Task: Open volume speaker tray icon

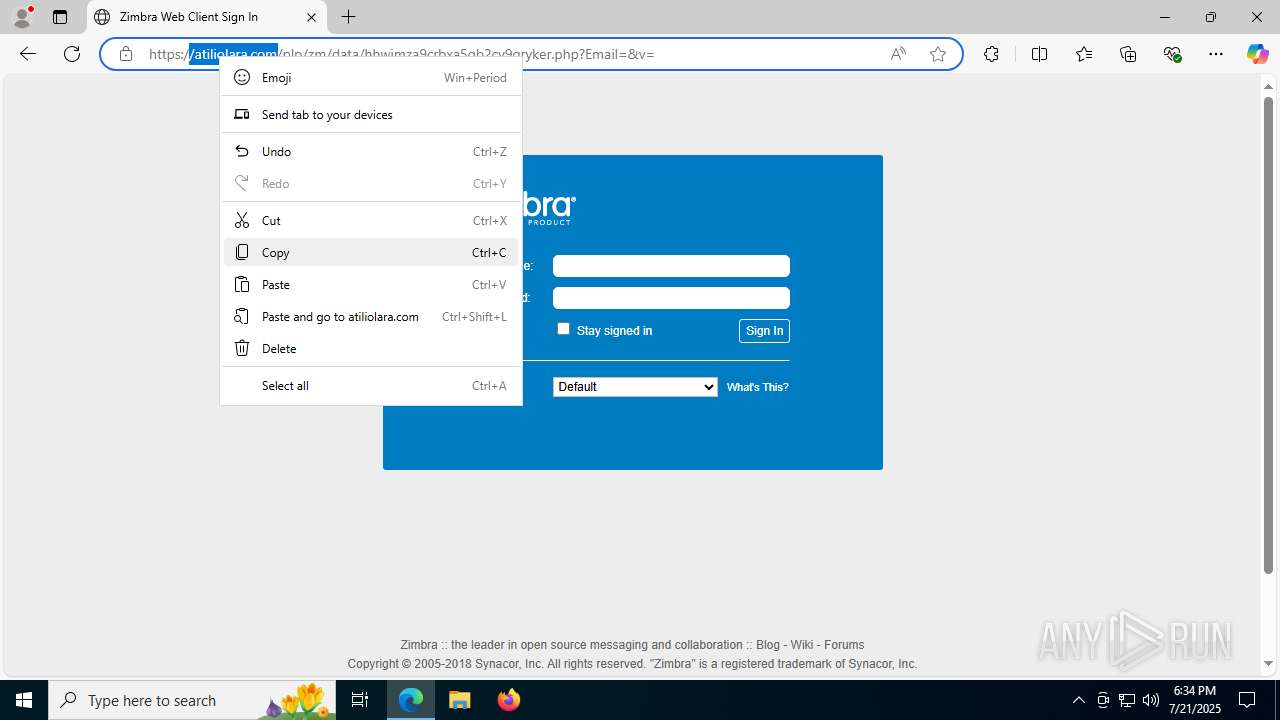Action: 1150,700
